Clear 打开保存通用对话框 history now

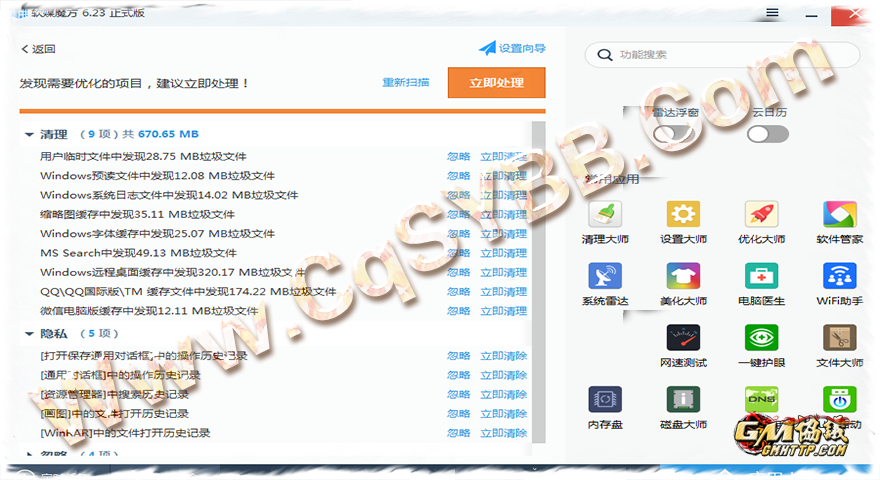503,356
